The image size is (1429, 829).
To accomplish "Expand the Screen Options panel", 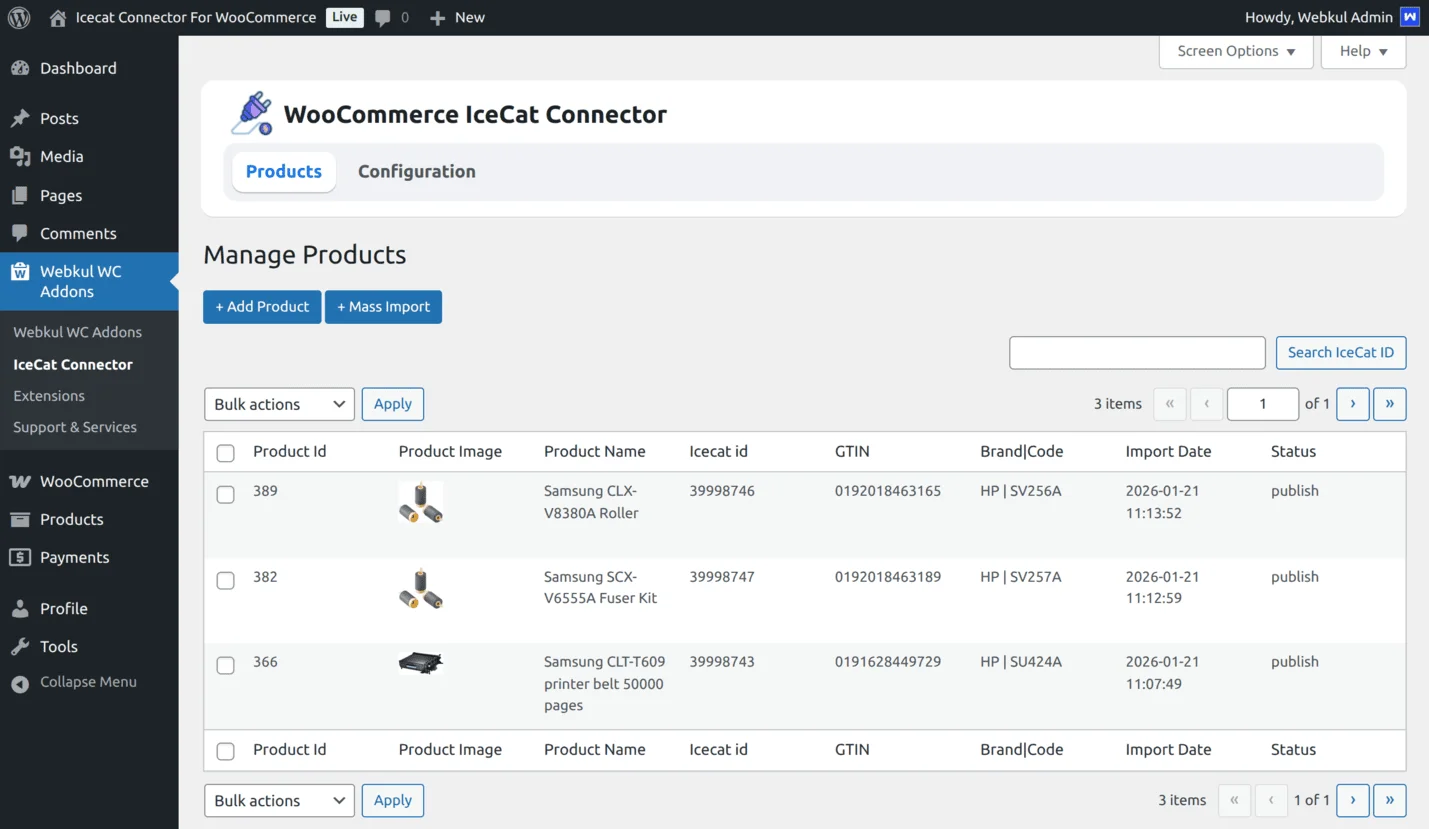I will click(1234, 51).
